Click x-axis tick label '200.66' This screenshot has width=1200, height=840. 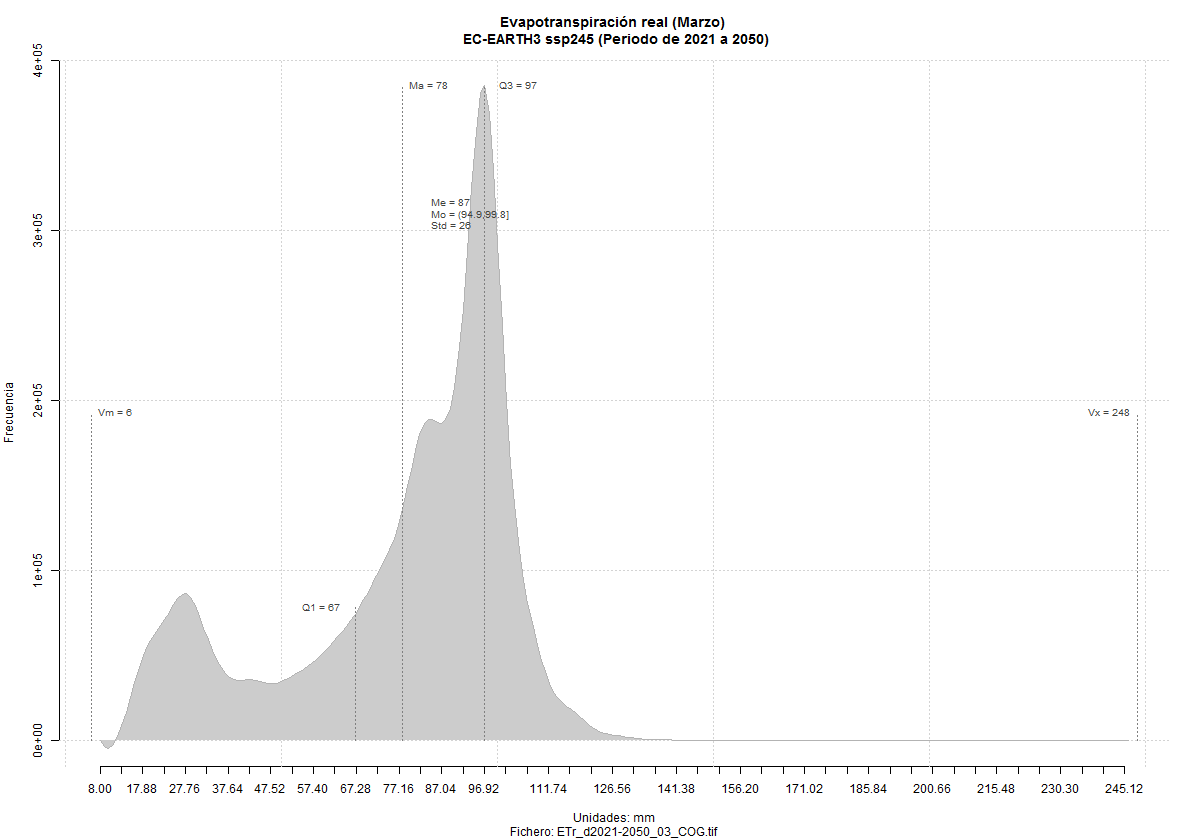pyautogui.click(x=932, y=789)
